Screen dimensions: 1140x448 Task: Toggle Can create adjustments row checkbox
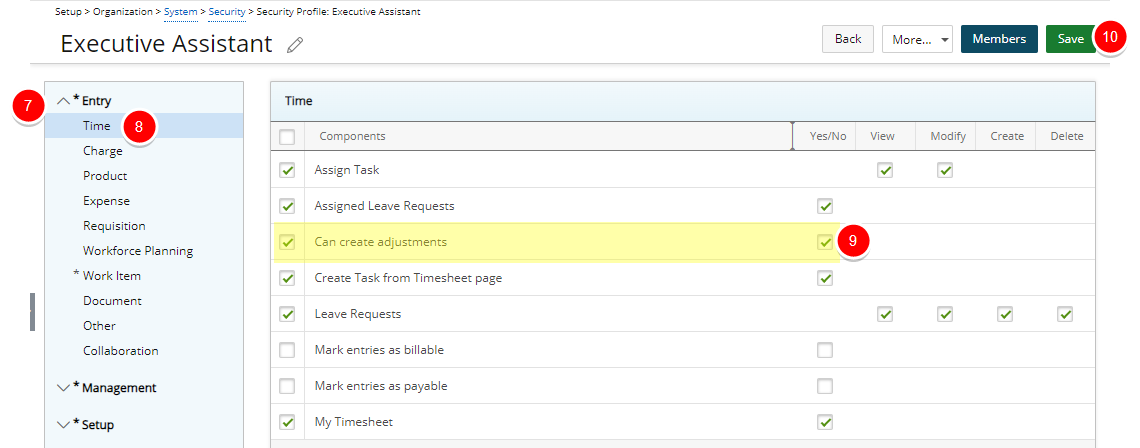click(287, 242)
